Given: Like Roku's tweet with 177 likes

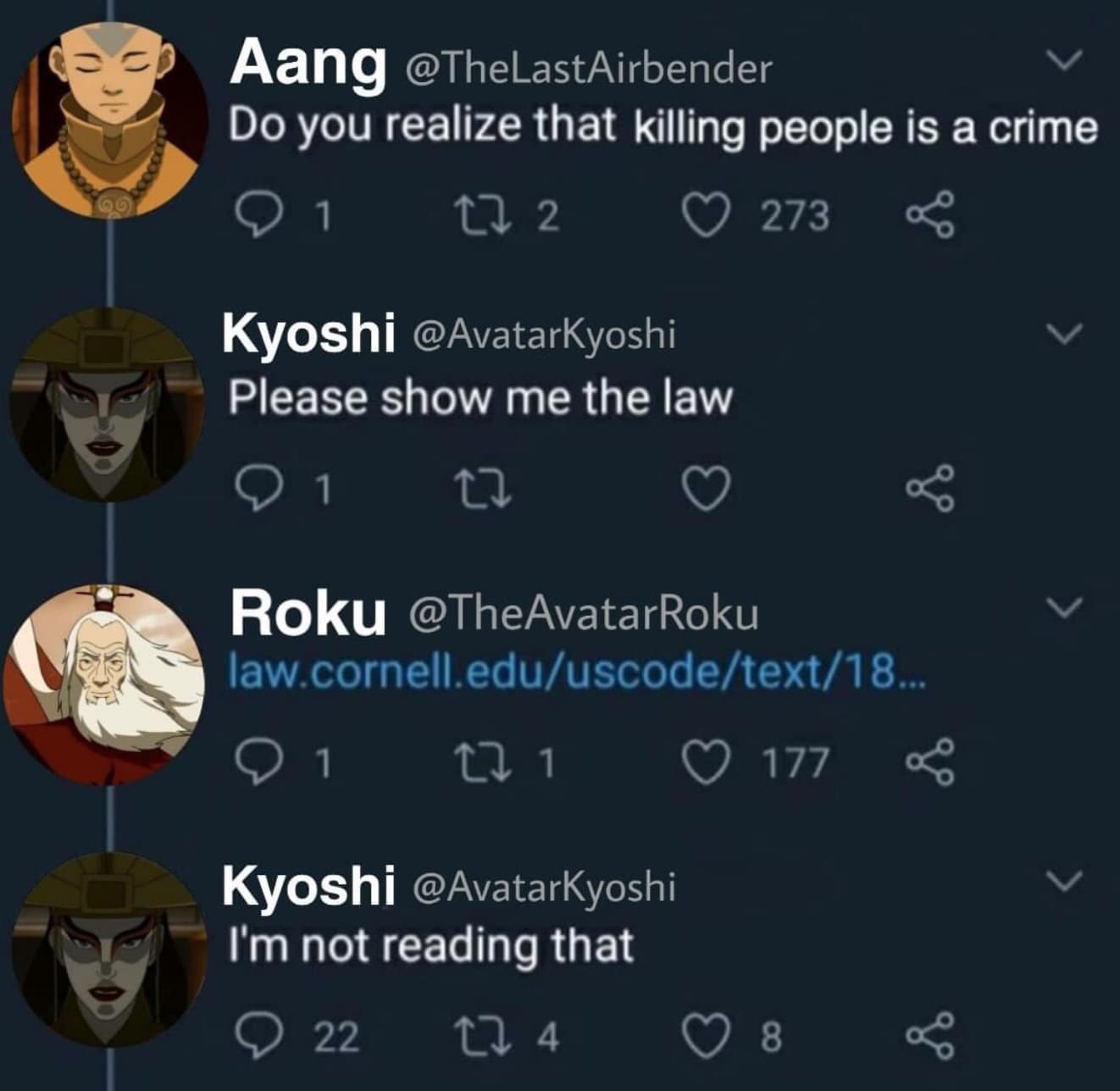Looking at the screenshot, I should pos(707,762).
